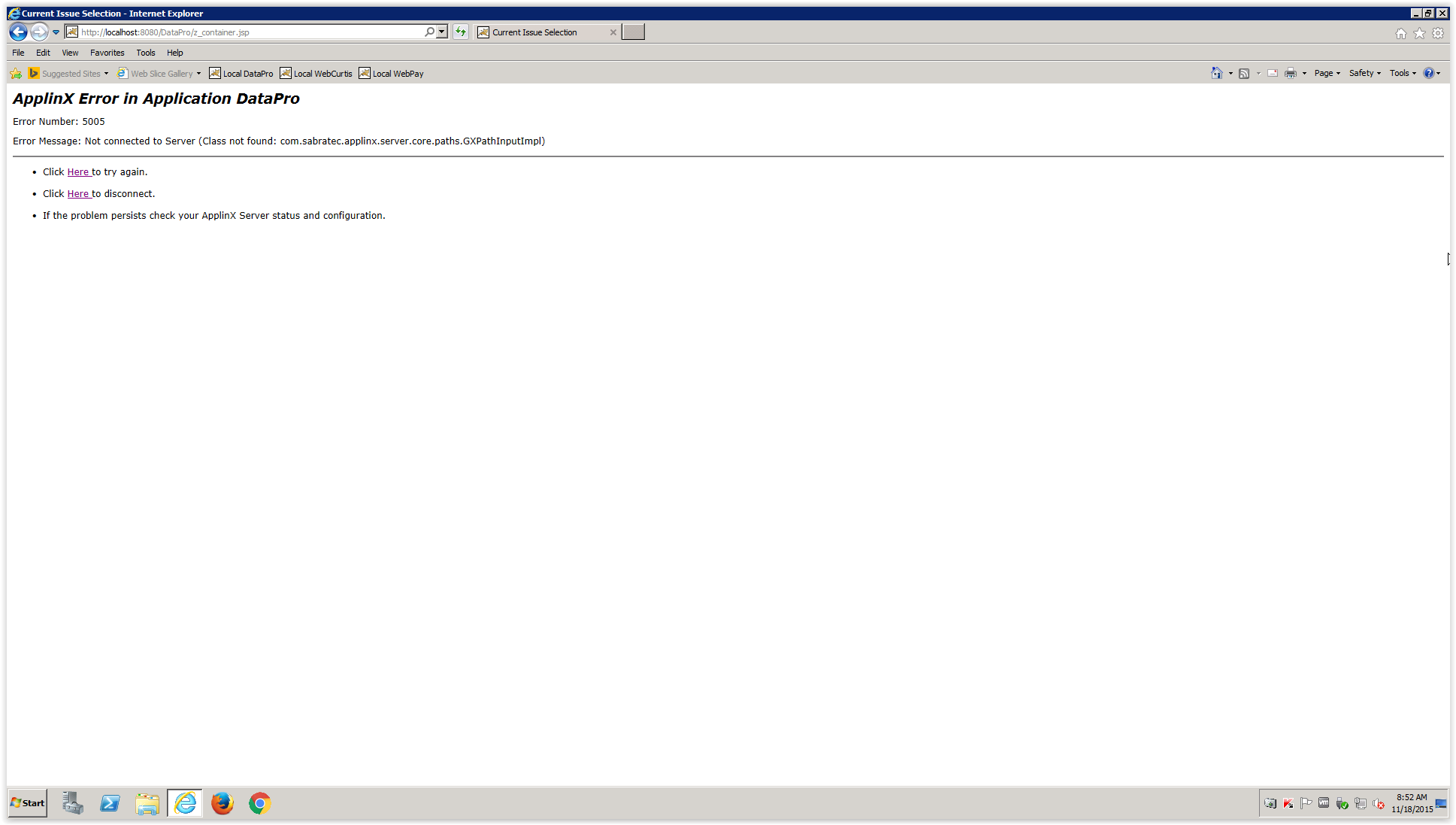Open Suggested Sites favorites item
Screen dimensions: 1456x825
pos(68,74)
